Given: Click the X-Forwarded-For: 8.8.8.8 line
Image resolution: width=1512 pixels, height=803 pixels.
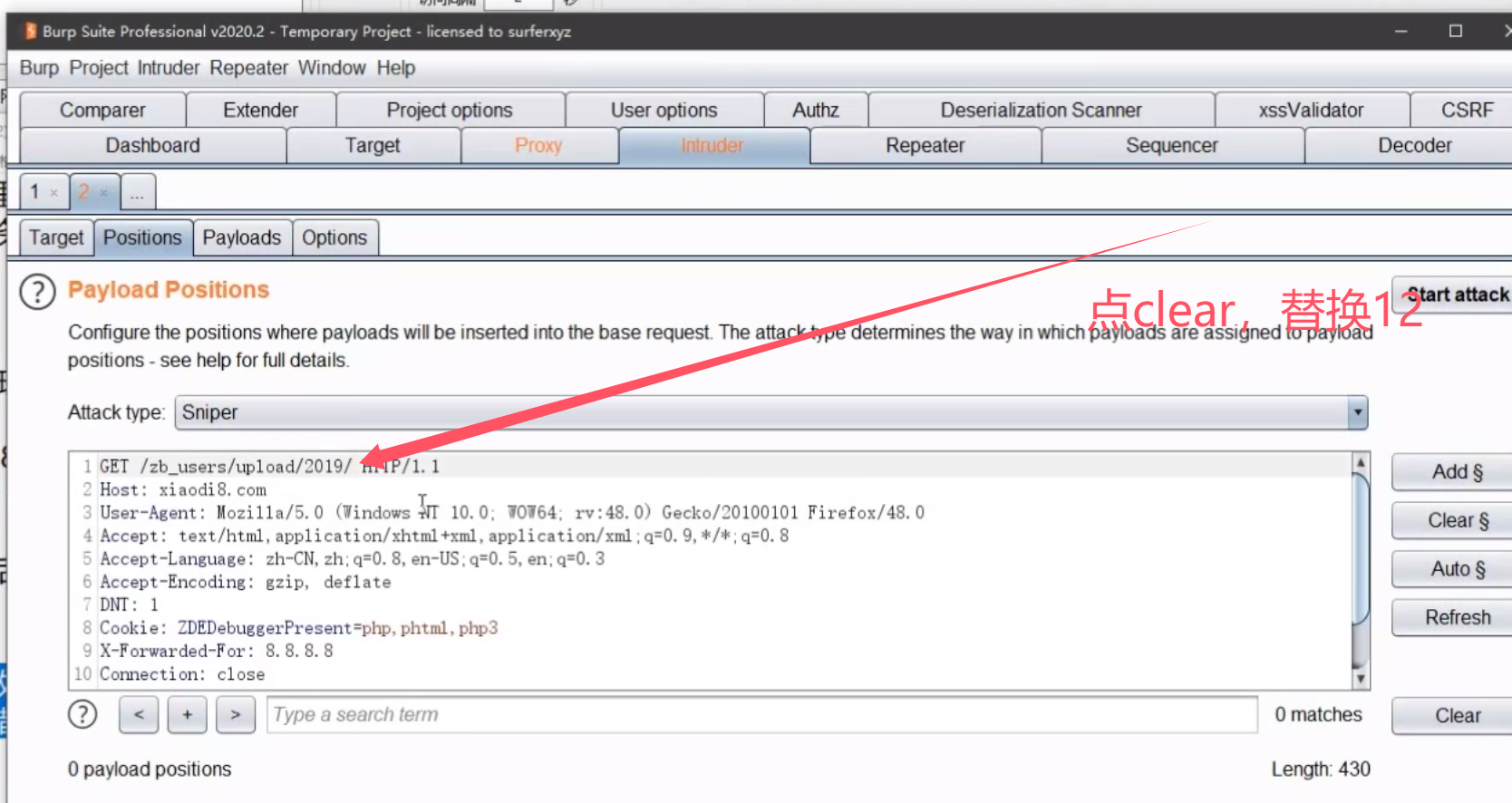Looking at the screenshot, I should pos(216,651).
